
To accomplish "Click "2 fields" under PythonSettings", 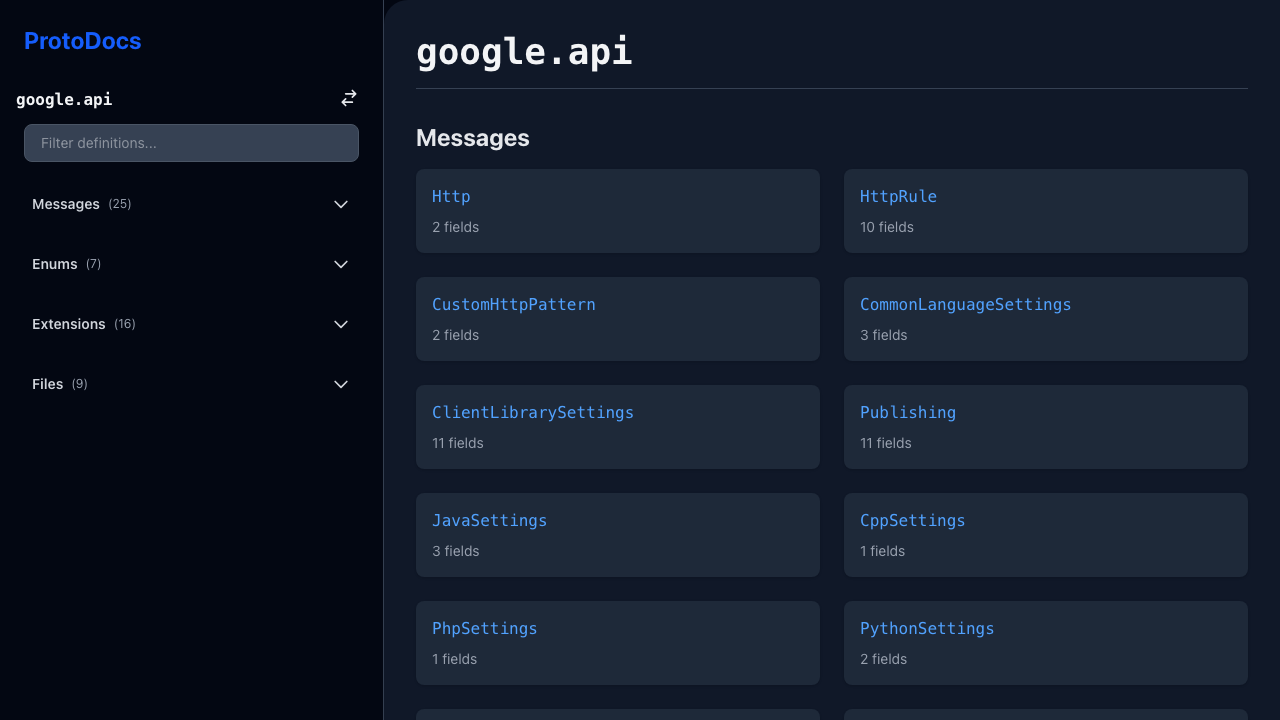I will [x=884, y=659].
